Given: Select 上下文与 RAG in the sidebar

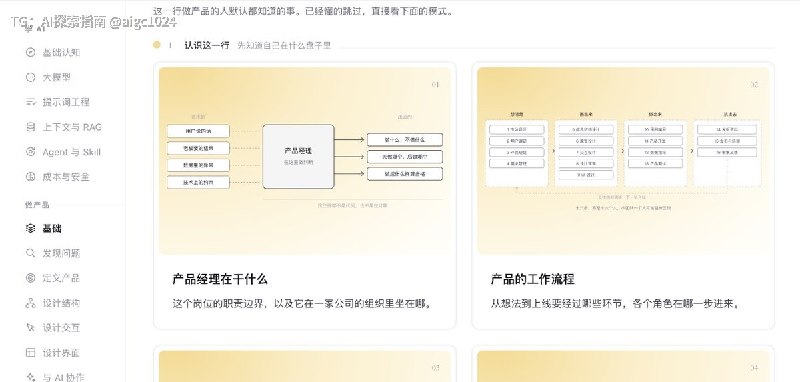Looking at the screenshot, I should (71, 127).
